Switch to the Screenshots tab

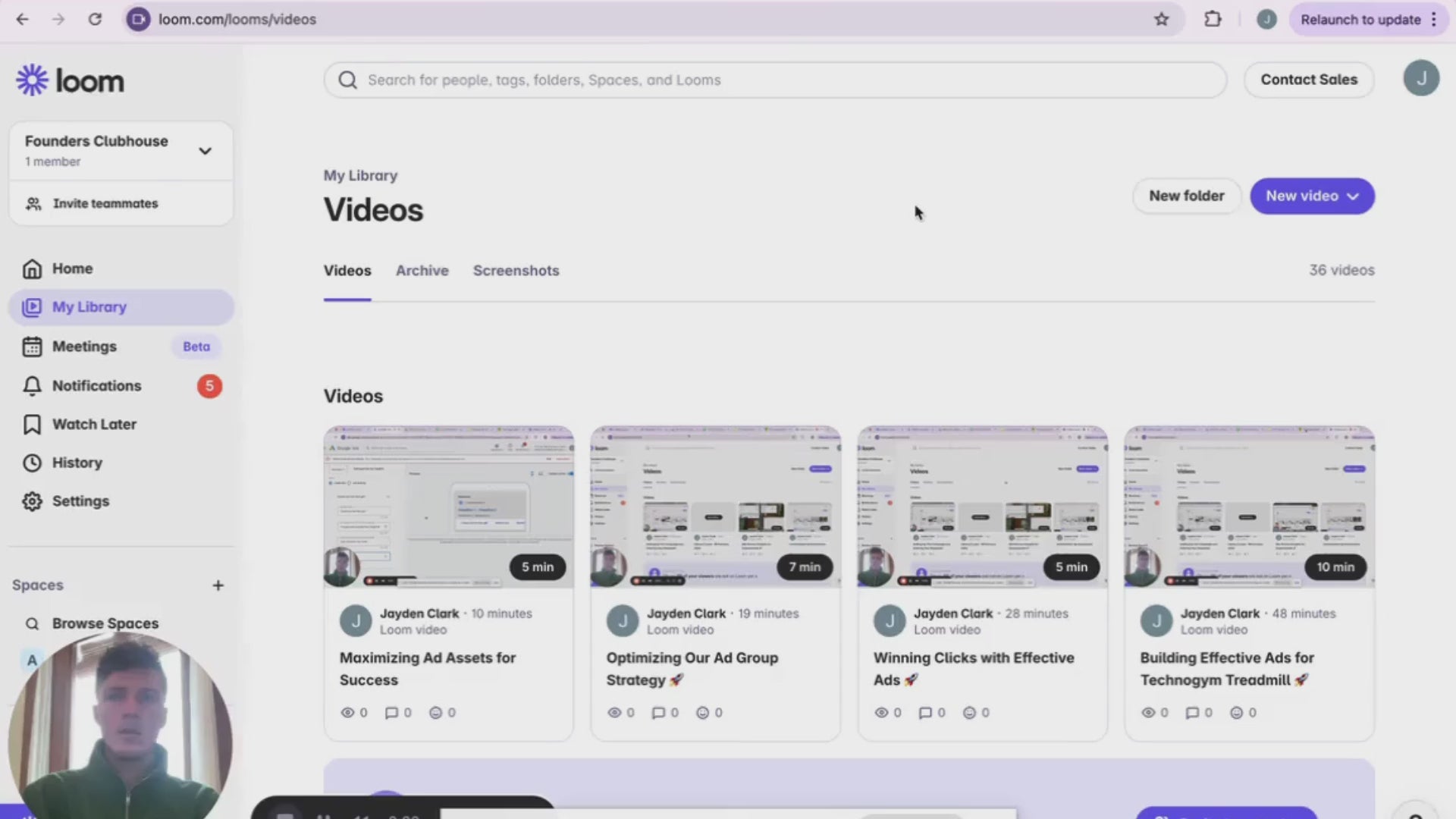tap(516, 271)
